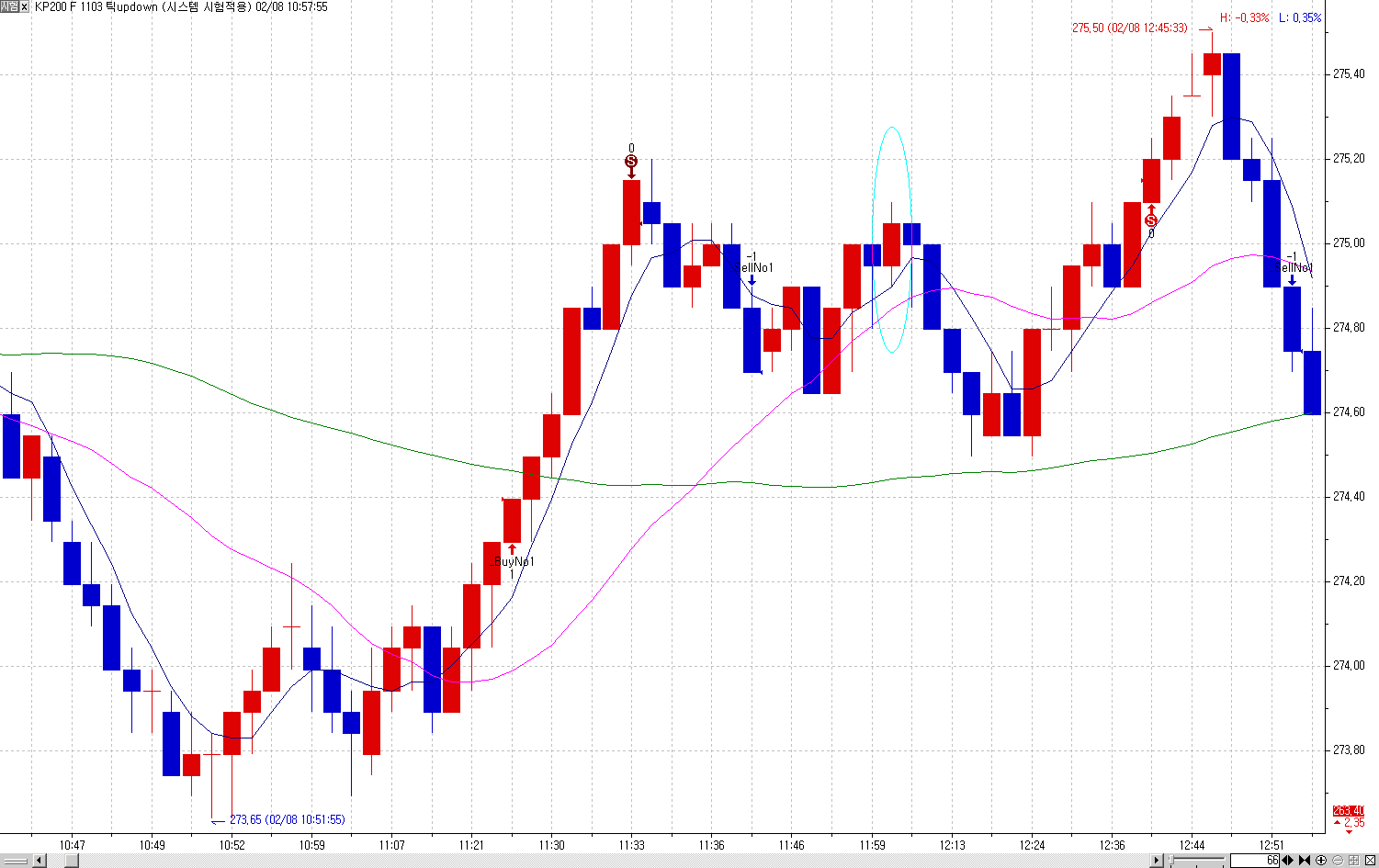The image size is (1379, 868).
Task: Click the zoom out minus circle icon
Action: coord(1338,861)
